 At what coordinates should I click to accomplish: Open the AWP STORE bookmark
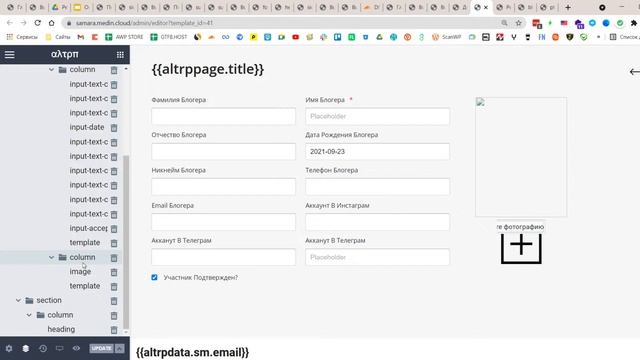point(124,37)
